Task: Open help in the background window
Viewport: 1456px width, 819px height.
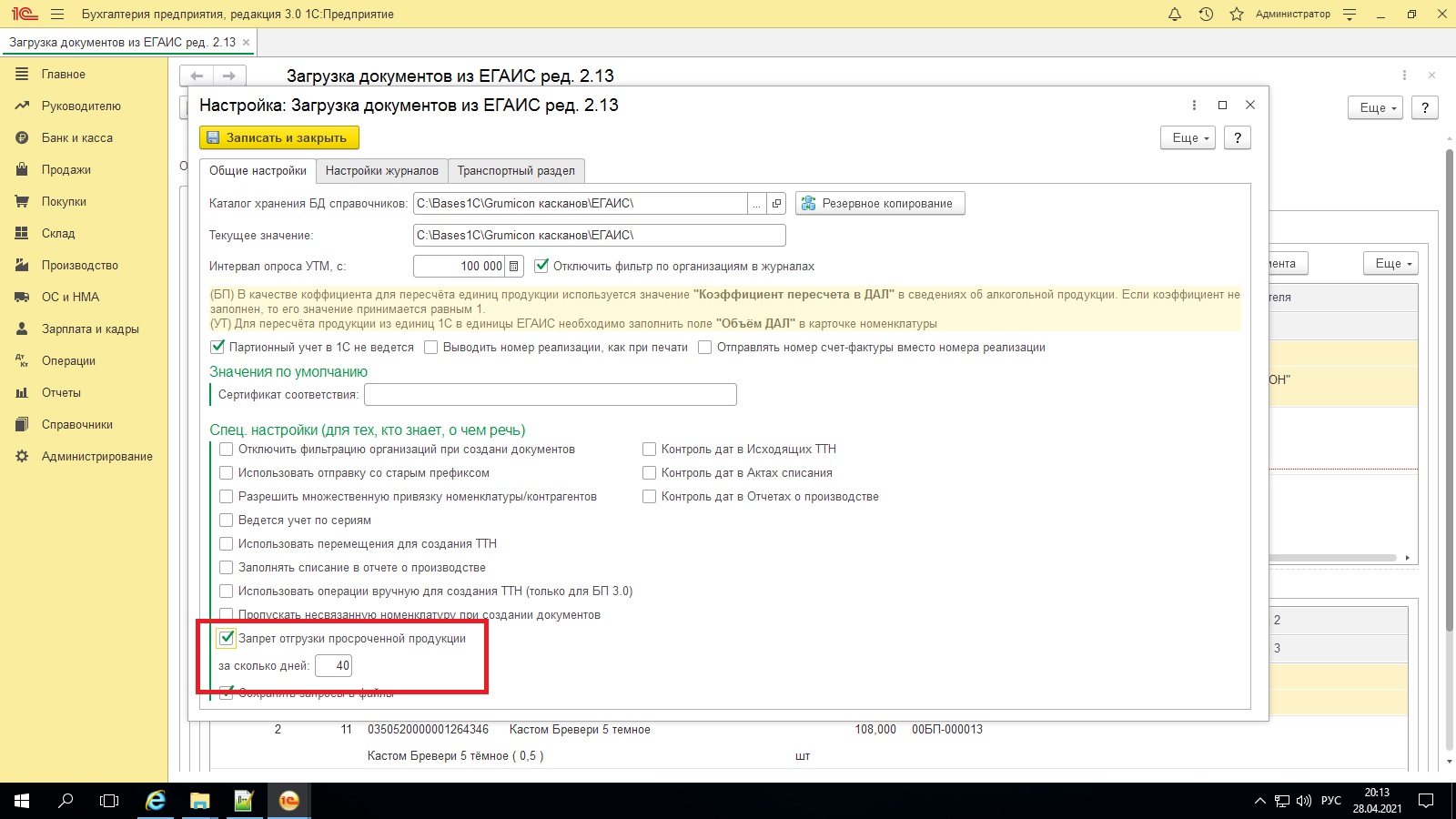Action: [1425, 107]
